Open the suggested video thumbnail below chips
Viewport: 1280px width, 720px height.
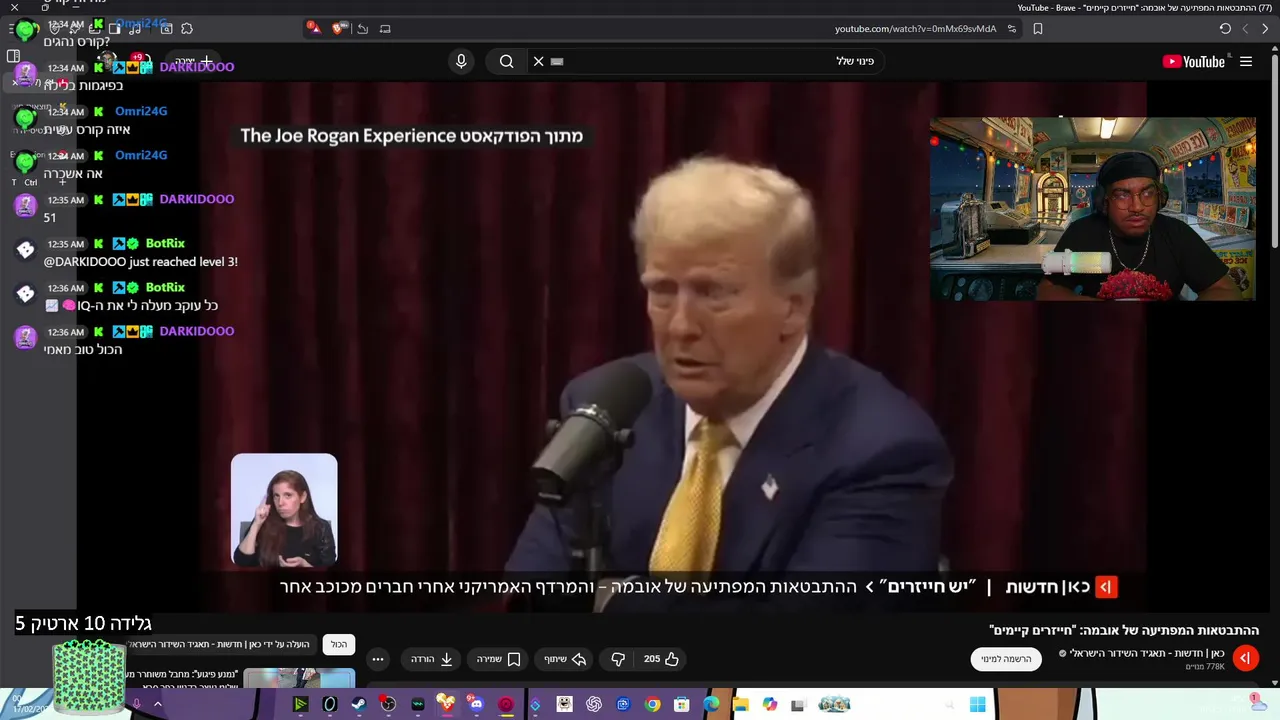(299, 678)
